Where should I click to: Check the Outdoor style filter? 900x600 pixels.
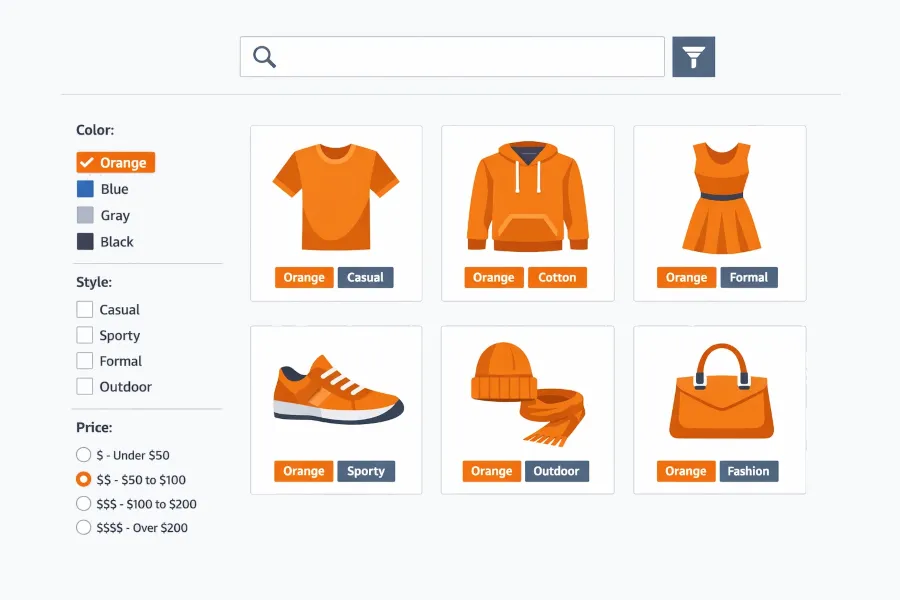(x=84, y=387)
